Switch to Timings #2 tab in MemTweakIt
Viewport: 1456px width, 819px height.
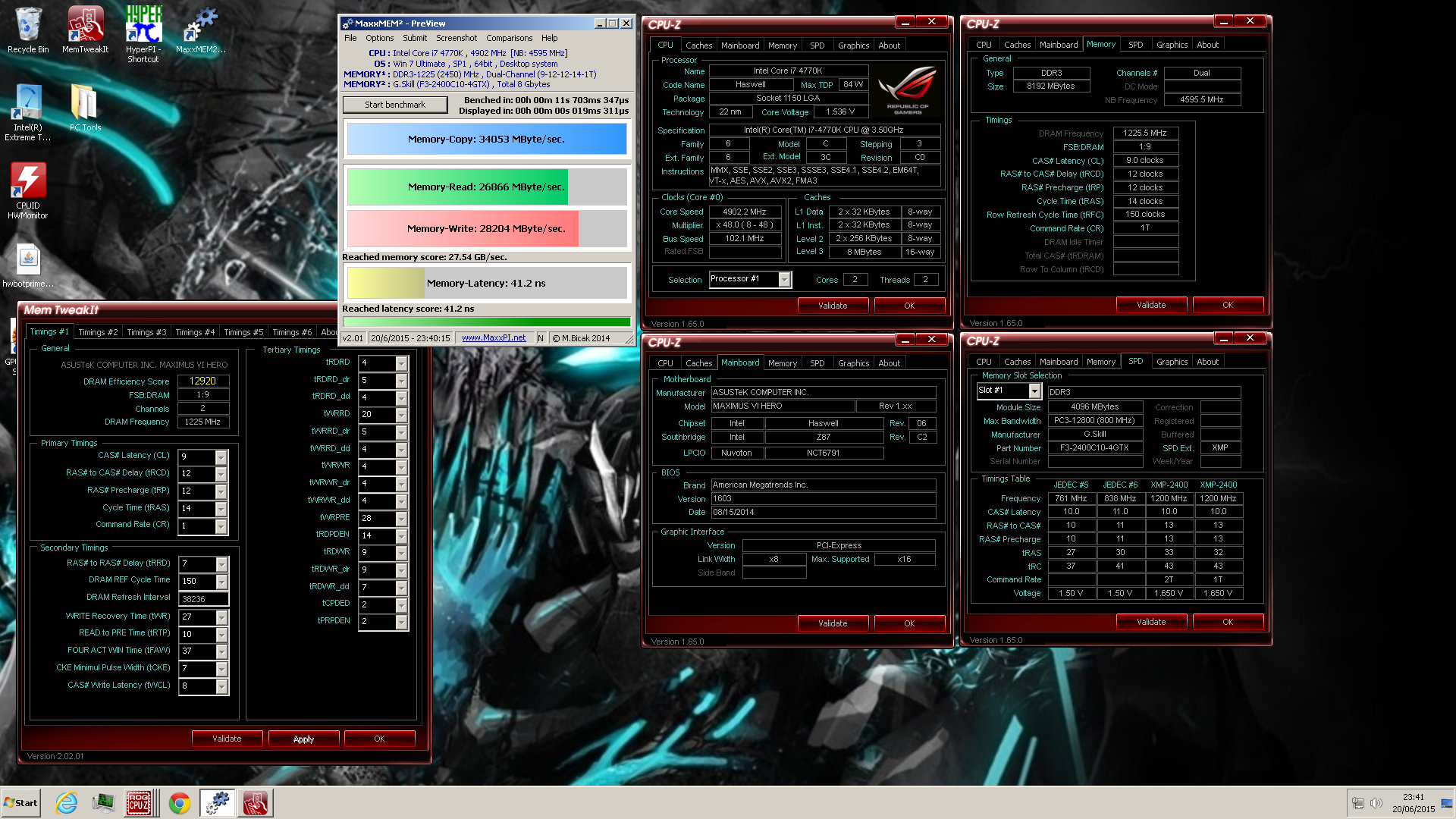coord(98,332)
